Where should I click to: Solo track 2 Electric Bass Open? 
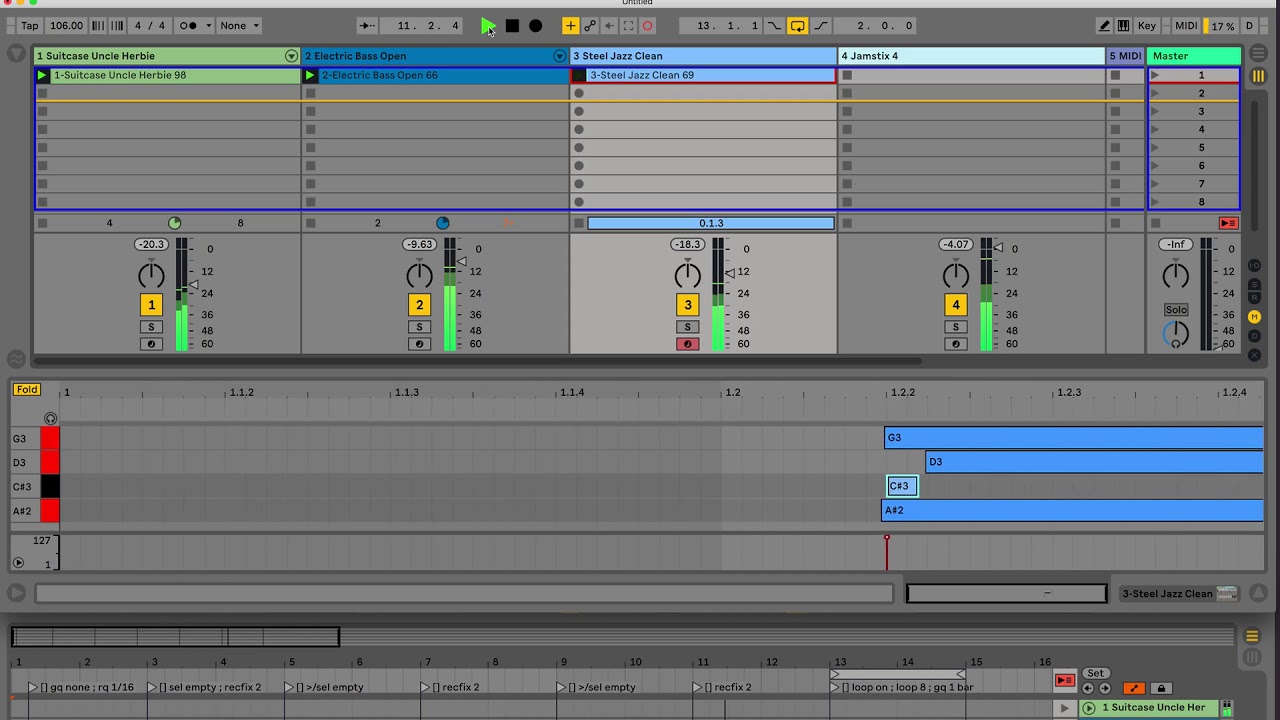[419, 327]
